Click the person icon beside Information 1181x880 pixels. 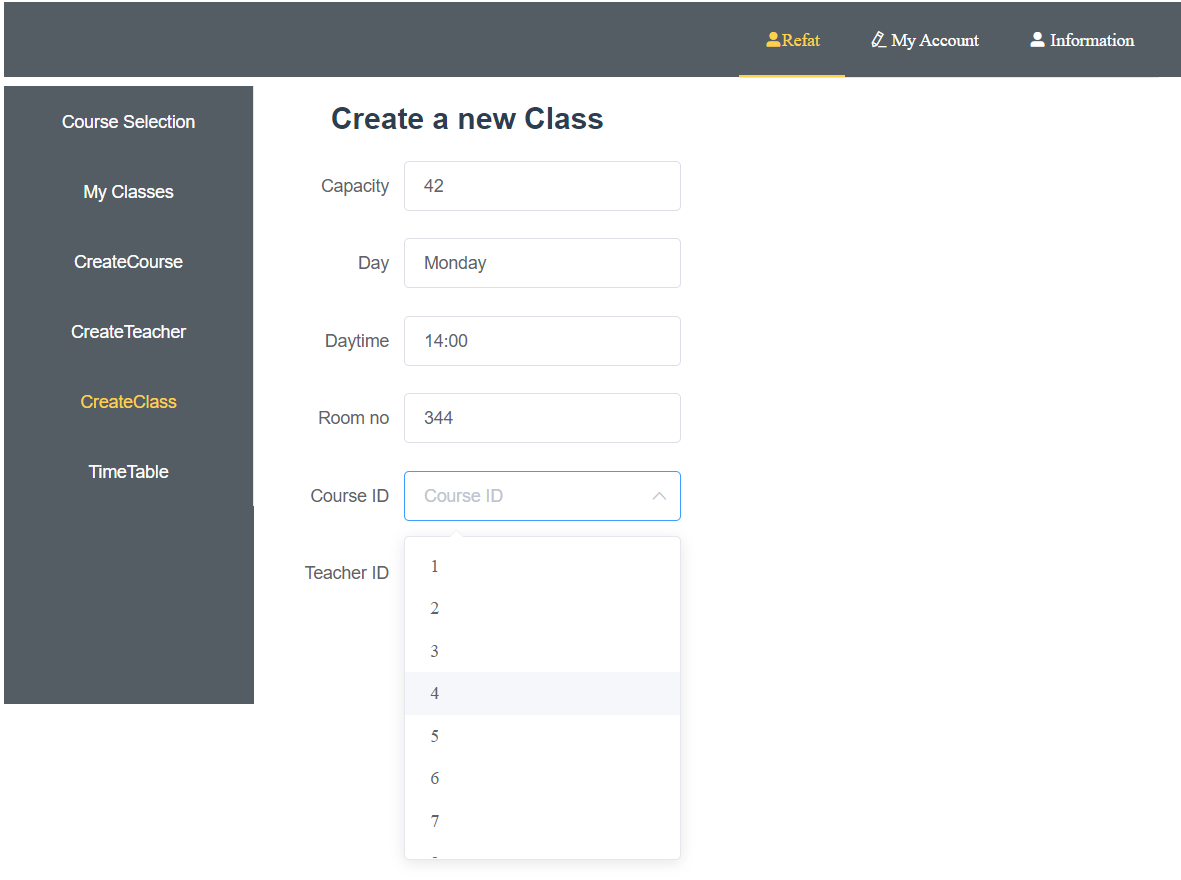pos(1037,39)
